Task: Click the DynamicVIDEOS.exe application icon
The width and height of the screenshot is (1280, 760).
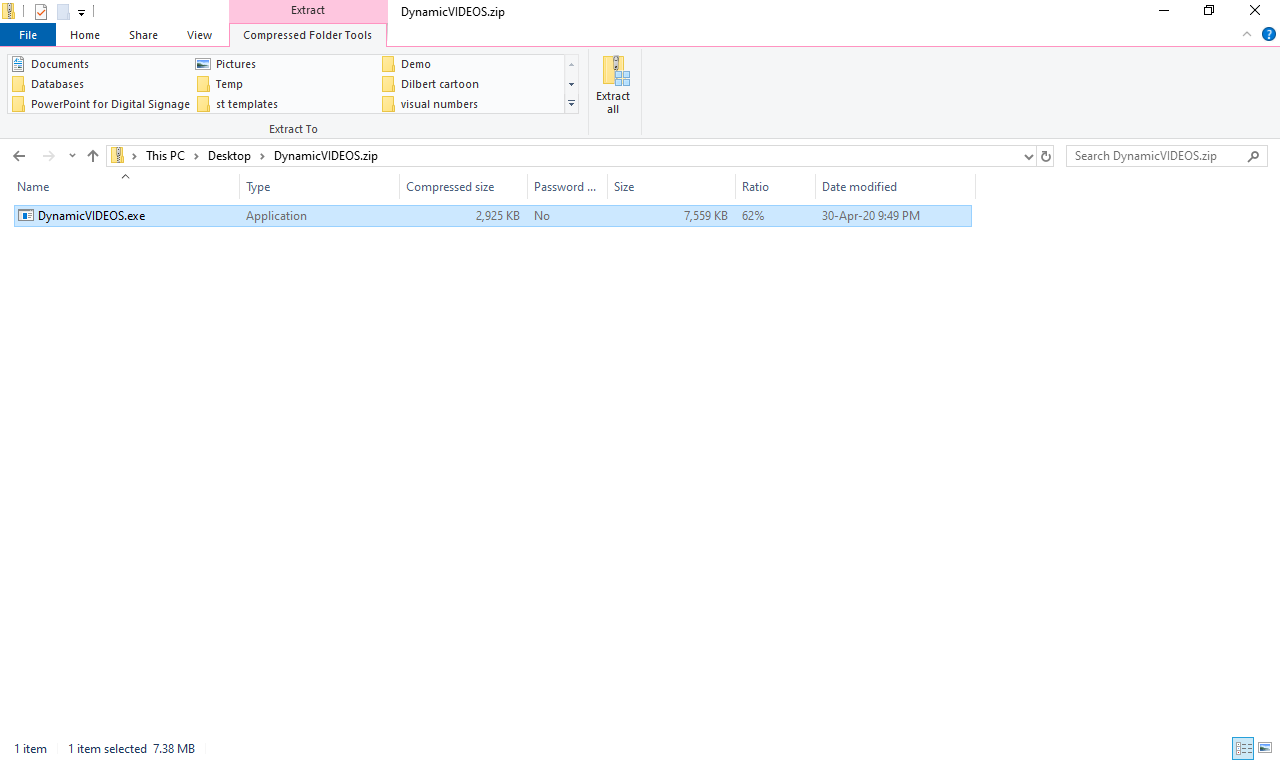Action: click(26, 216)
